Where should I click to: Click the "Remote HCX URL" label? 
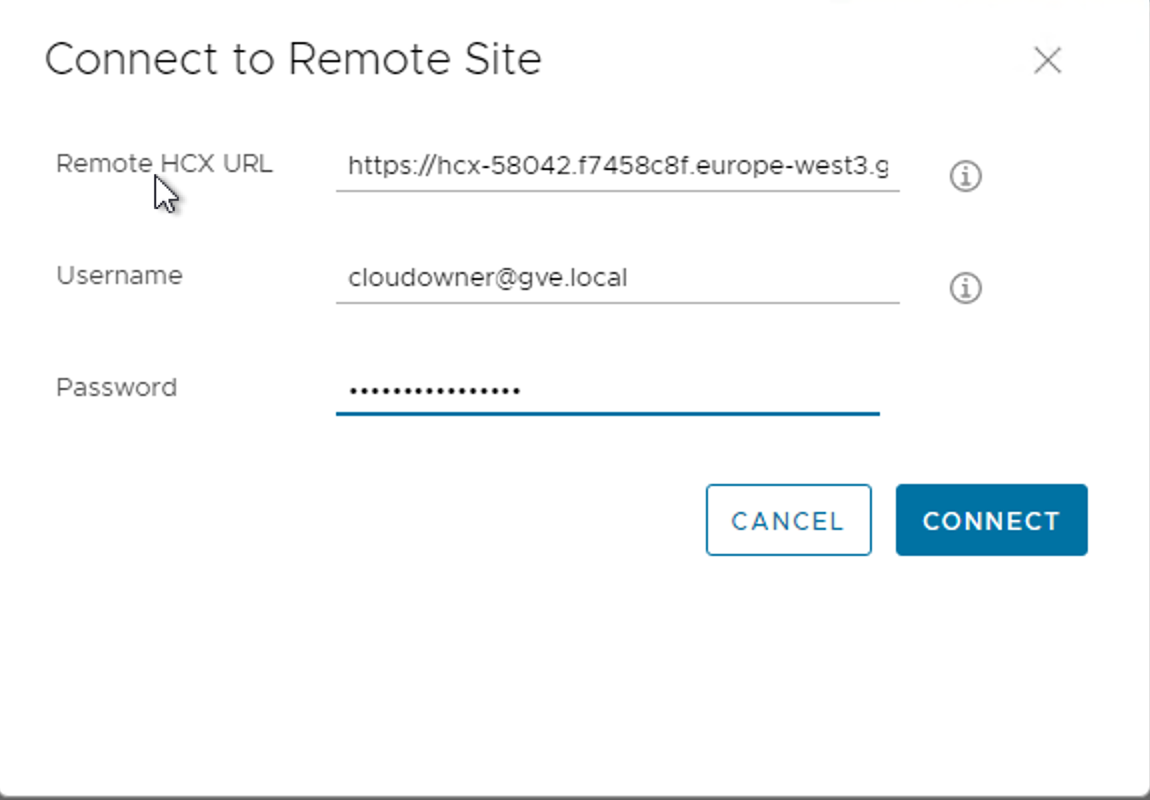[x=164, y=164]
